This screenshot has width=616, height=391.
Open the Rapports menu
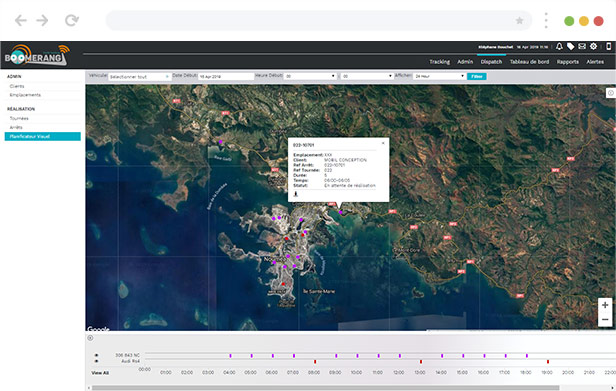pos(568,62)
